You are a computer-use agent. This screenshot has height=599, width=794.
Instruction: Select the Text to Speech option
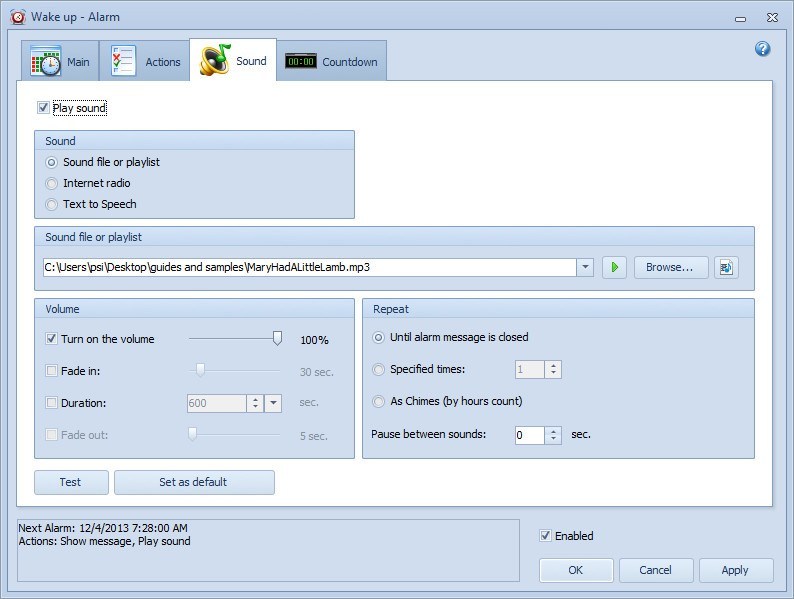tap(51, 205)
